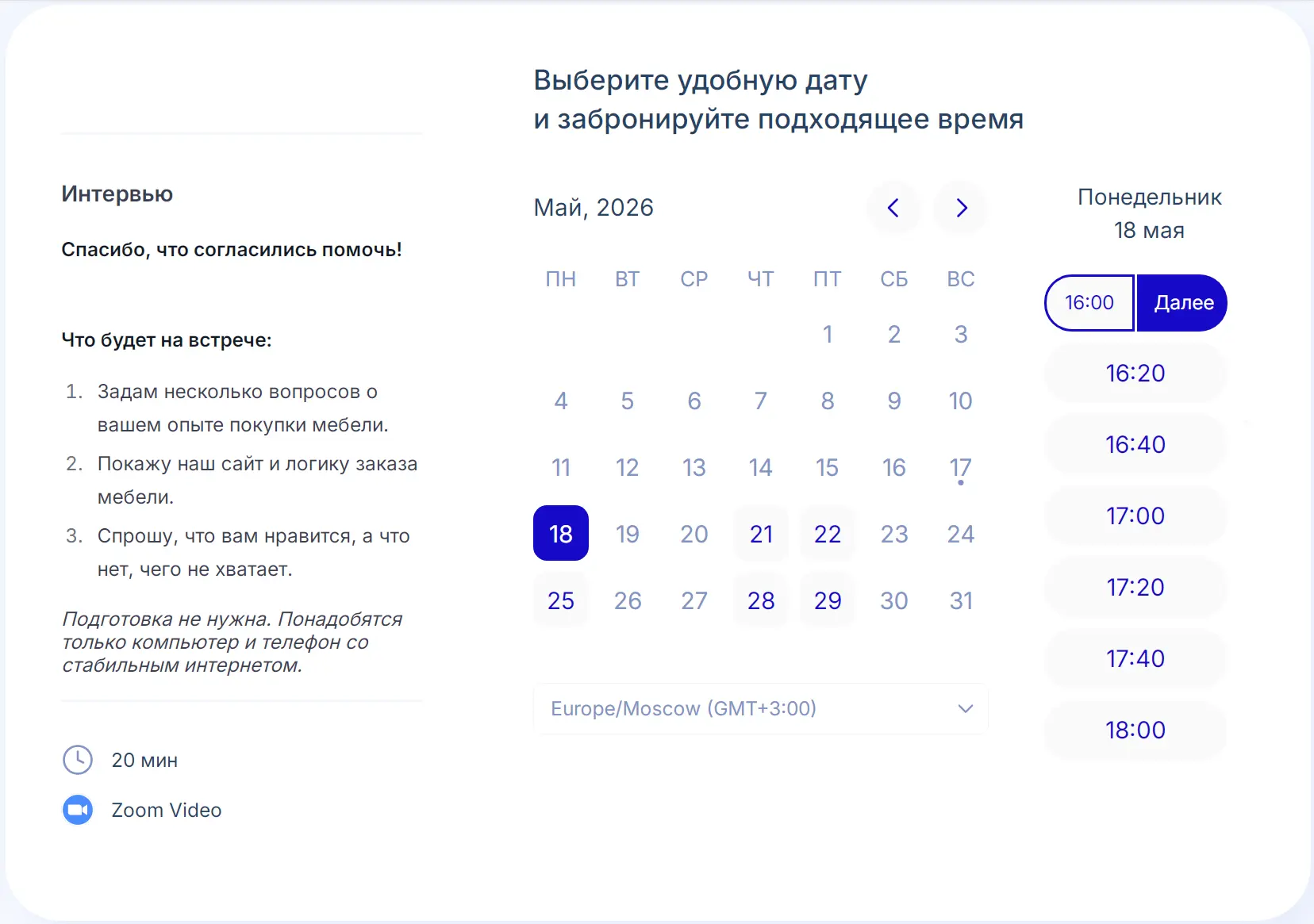This screenshot has width=1314, height=924.
Task: Click the clock icon beside 20 мин
Action: (x=78, y=760)
